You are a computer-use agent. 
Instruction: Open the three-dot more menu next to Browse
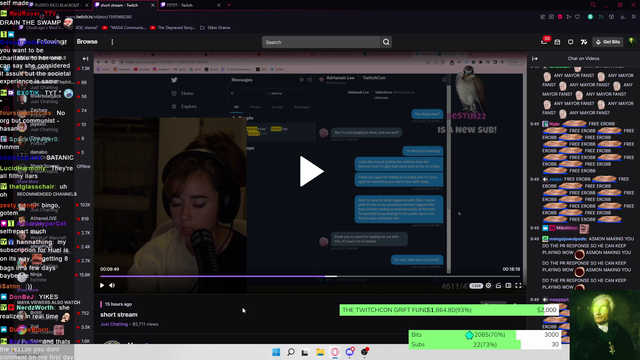point(112,42)
